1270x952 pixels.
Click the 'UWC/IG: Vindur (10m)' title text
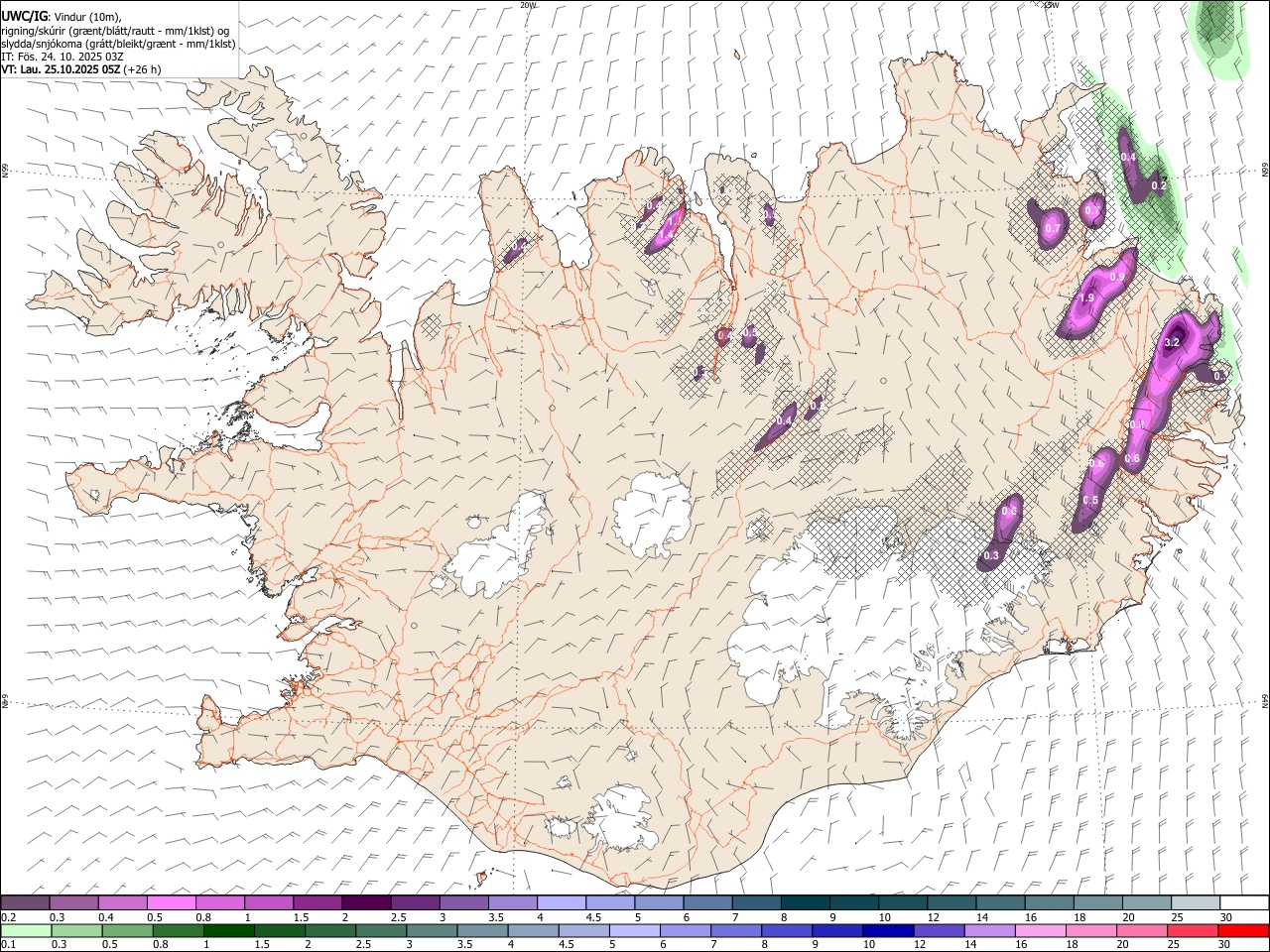pos(63,17)
